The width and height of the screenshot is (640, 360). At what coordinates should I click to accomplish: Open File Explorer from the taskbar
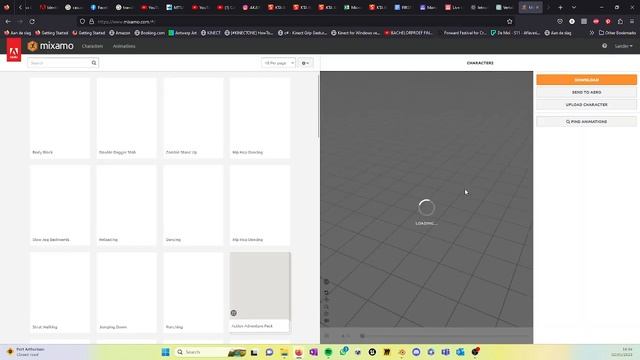(284, 352)
